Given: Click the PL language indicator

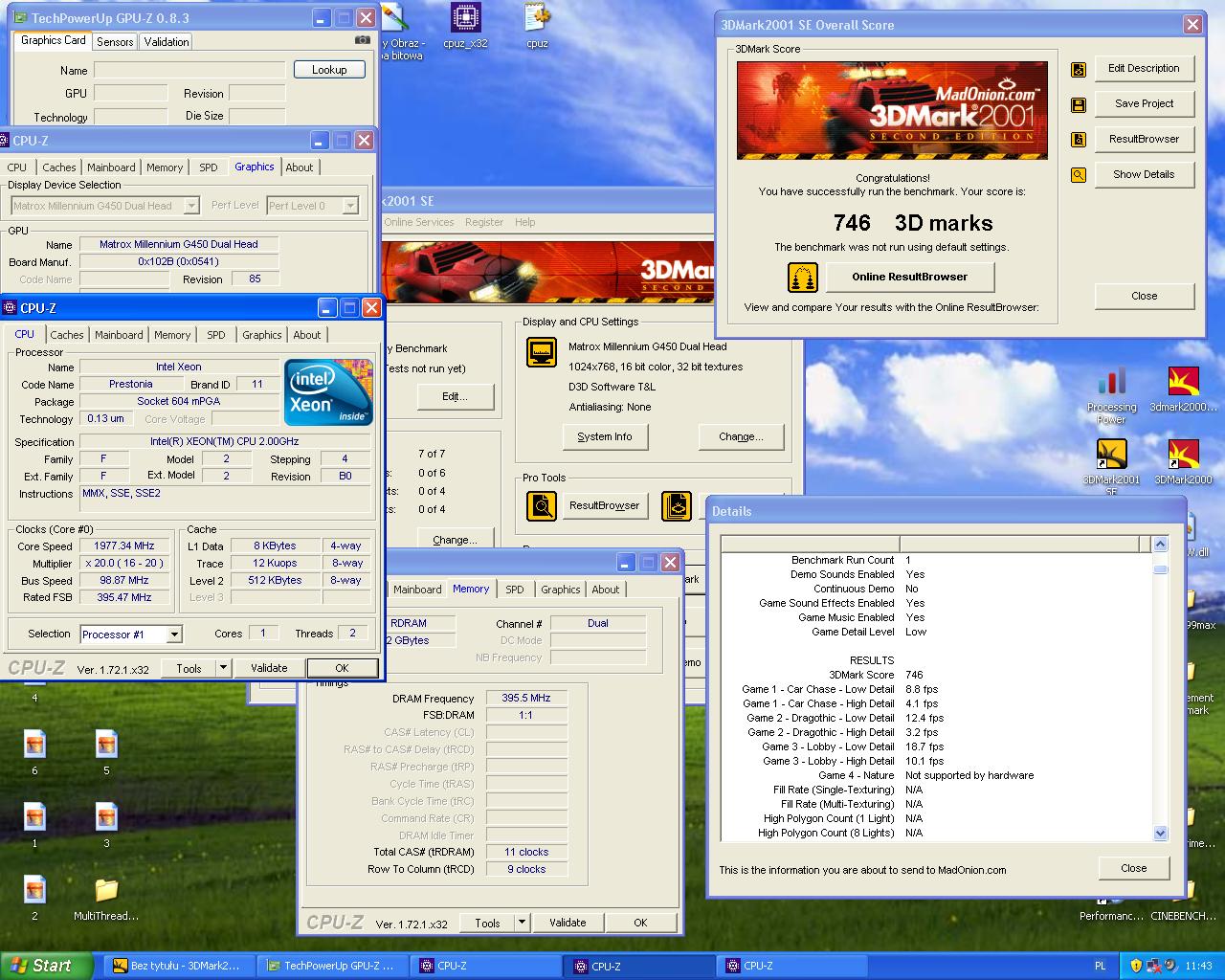Looking at the screenshot, I should [x=1101, y=966].
